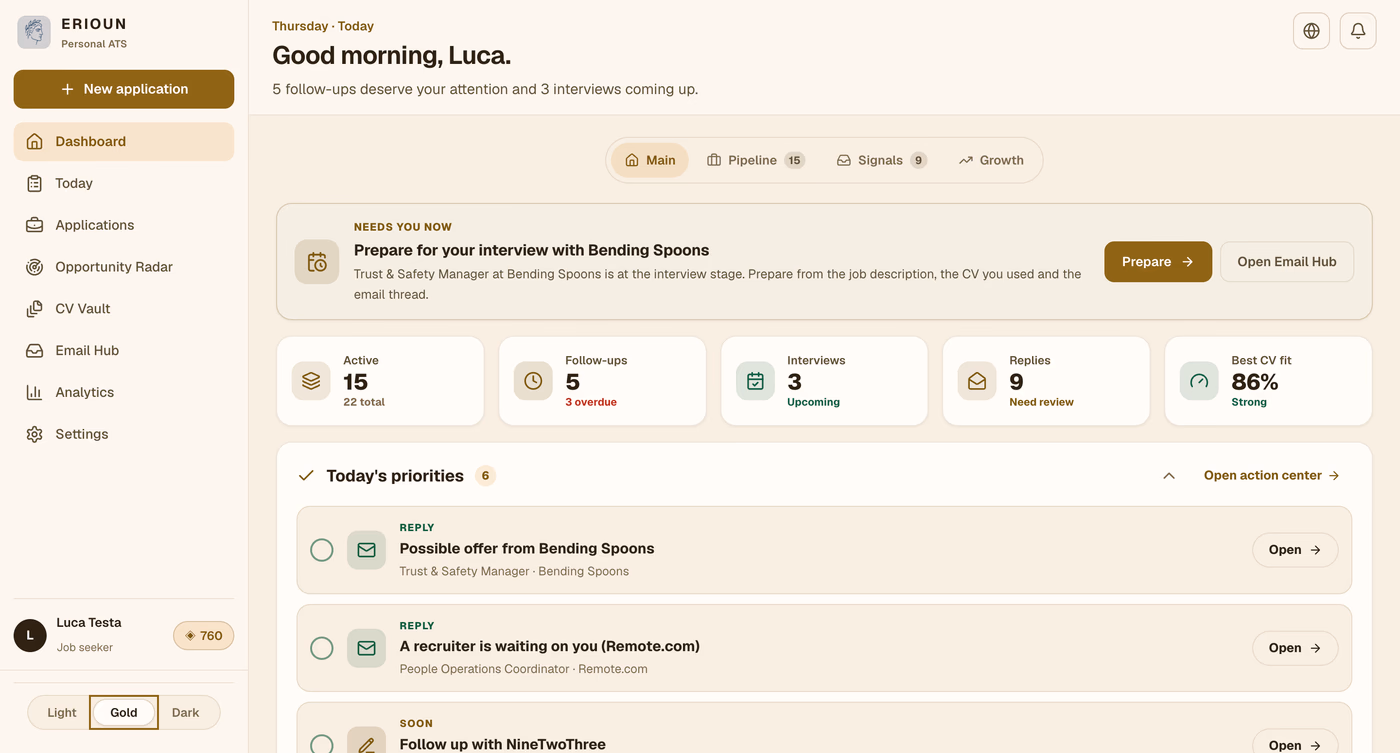Click the pencil icon beside Follow up with NineTwoThree
1400x753 pixels.
366,745
